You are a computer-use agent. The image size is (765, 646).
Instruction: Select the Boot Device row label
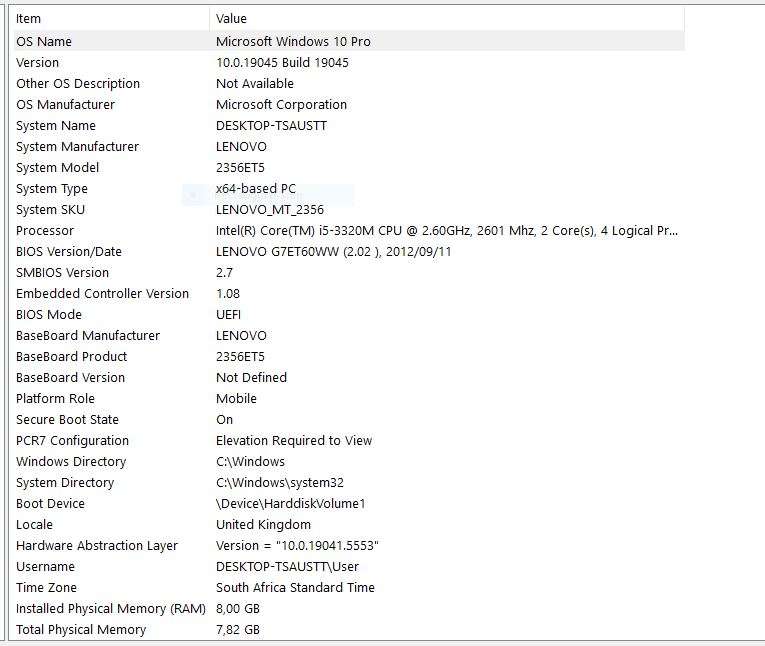pos(50,503)
